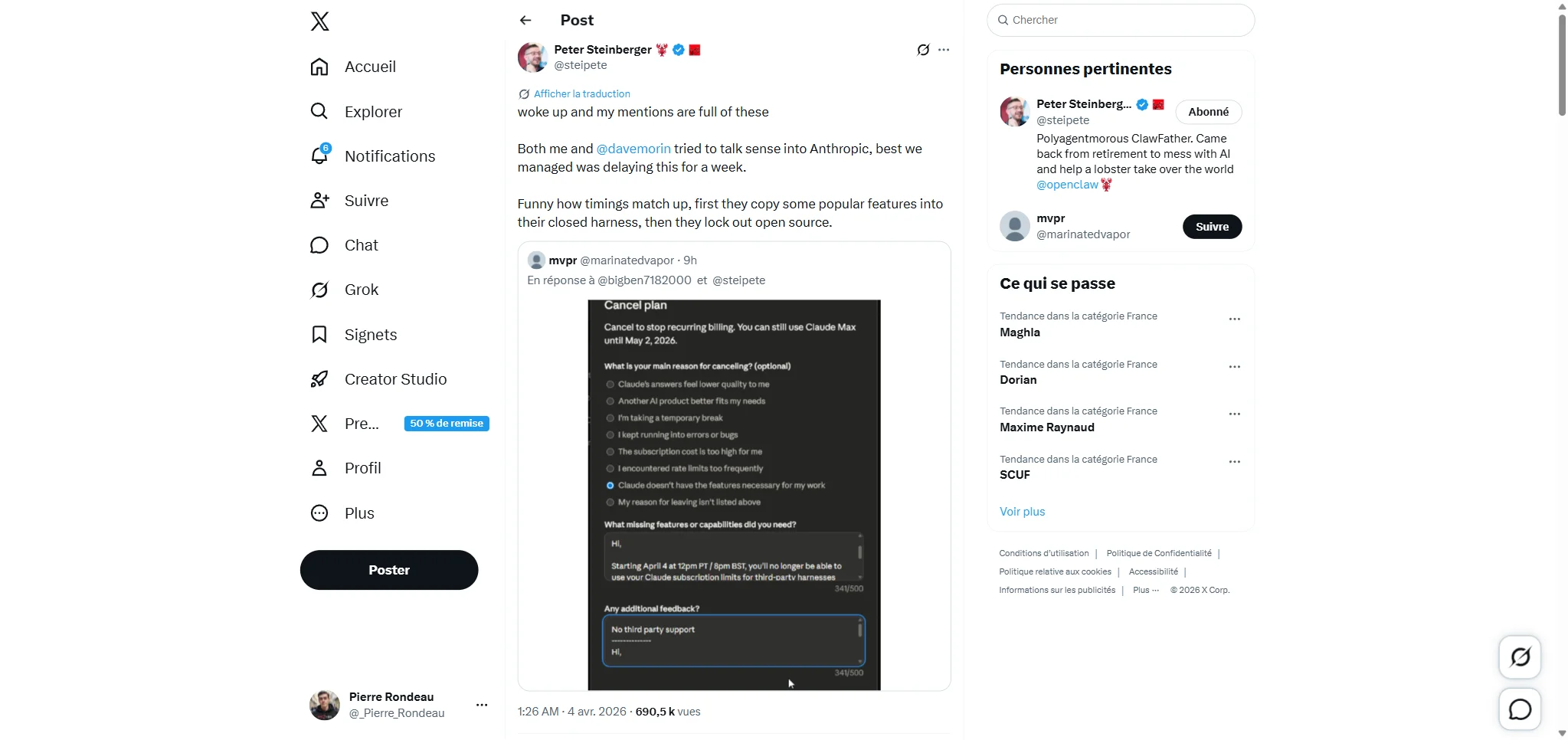Image resolution: width=1568 pixels, height=740 pixels.
Task: Open Creator Studio via its rocket icon
Action: coord(319,378)
